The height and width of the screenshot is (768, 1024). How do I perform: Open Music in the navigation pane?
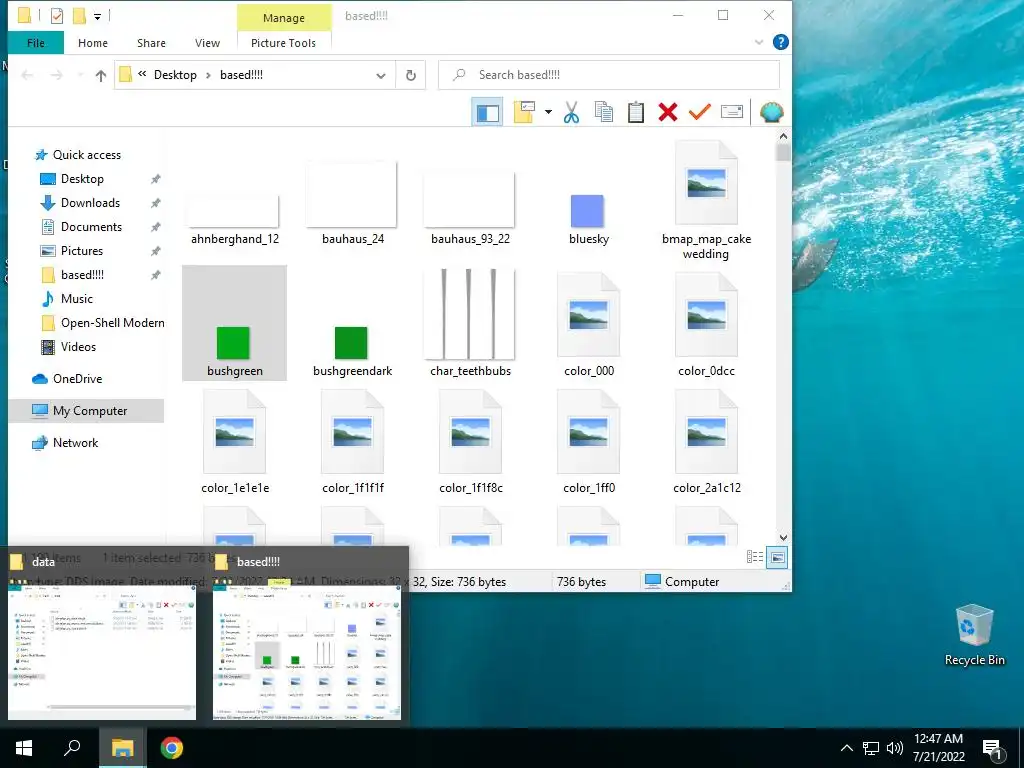(x=76, y=299)
